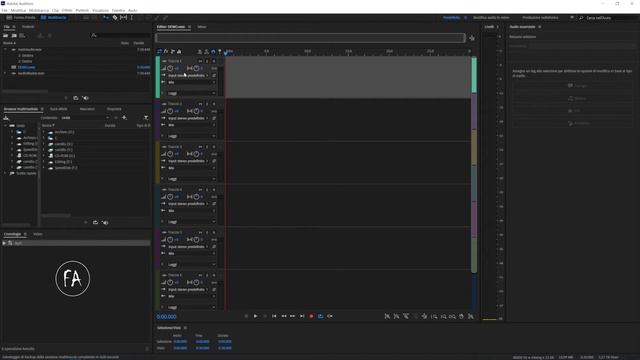Click the open file icon in File panel

6,36
